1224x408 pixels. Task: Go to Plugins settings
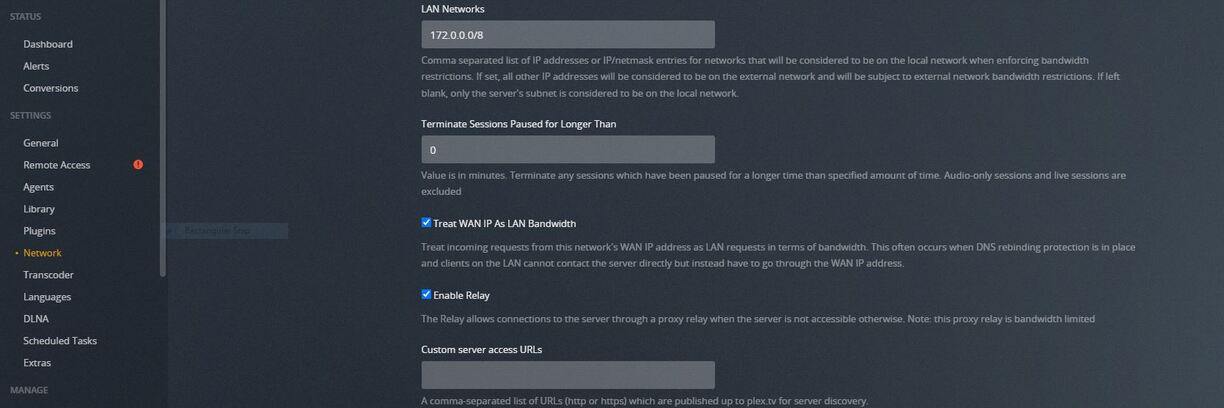point(39,231)
